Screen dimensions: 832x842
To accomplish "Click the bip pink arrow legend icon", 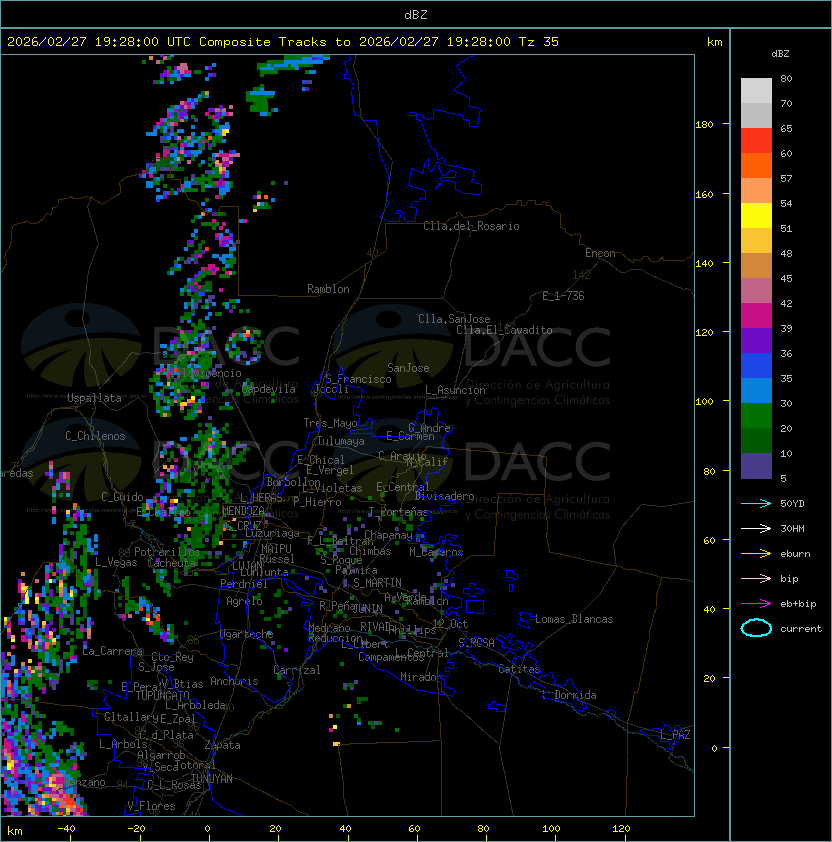I will pos(756,579).
